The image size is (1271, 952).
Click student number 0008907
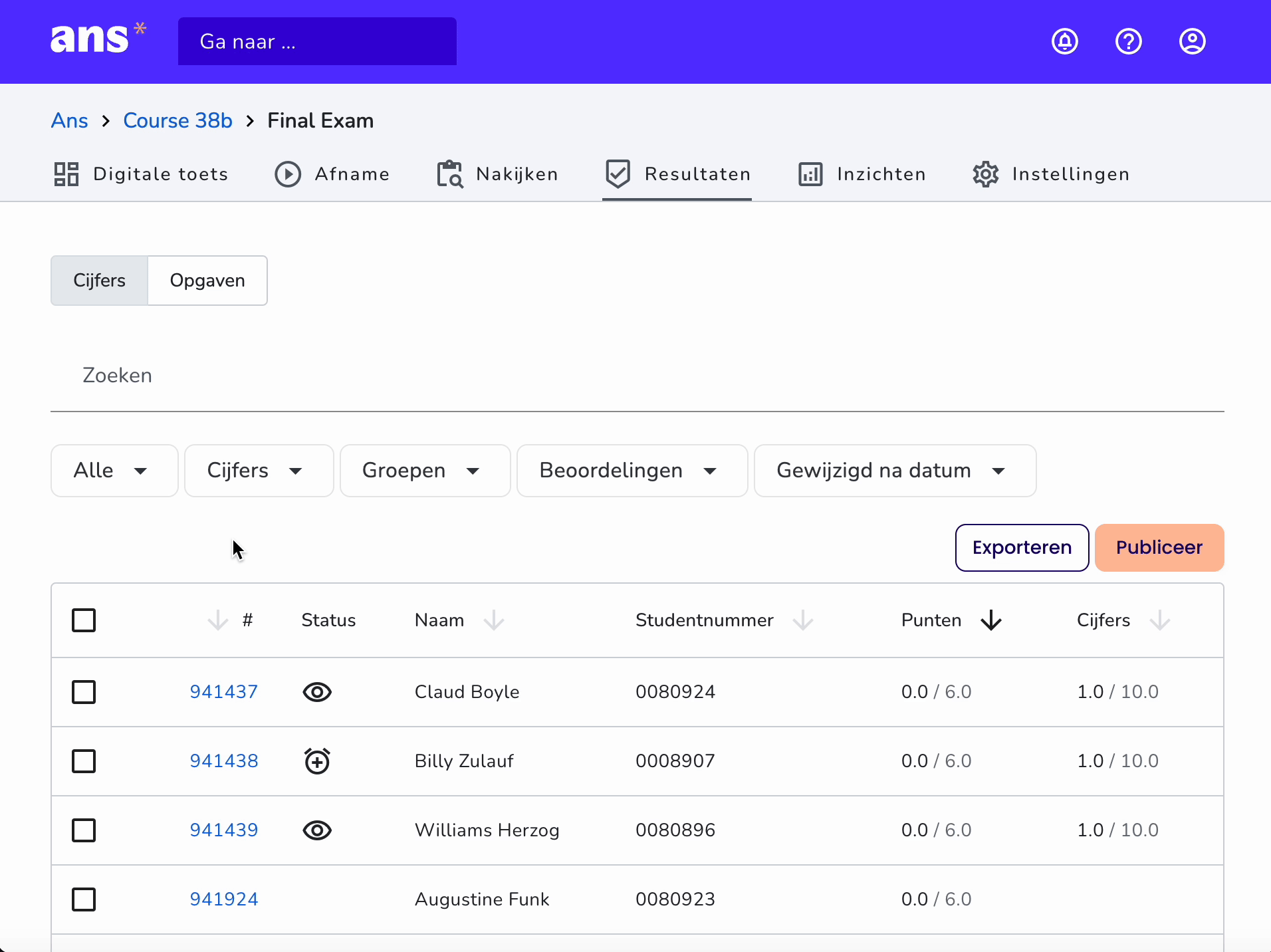click(675, 761)
